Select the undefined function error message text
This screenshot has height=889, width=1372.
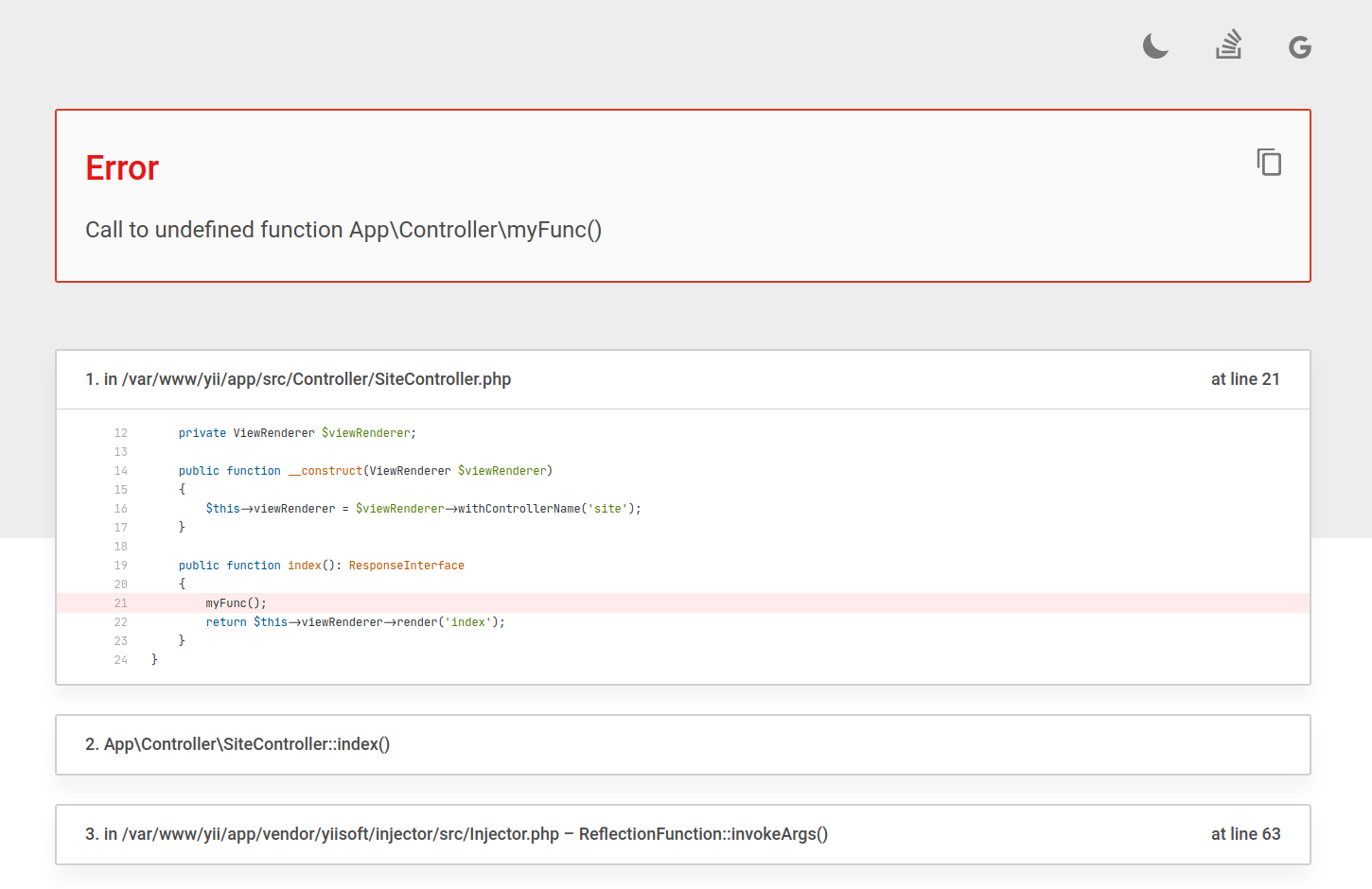(x=344, y=229)
